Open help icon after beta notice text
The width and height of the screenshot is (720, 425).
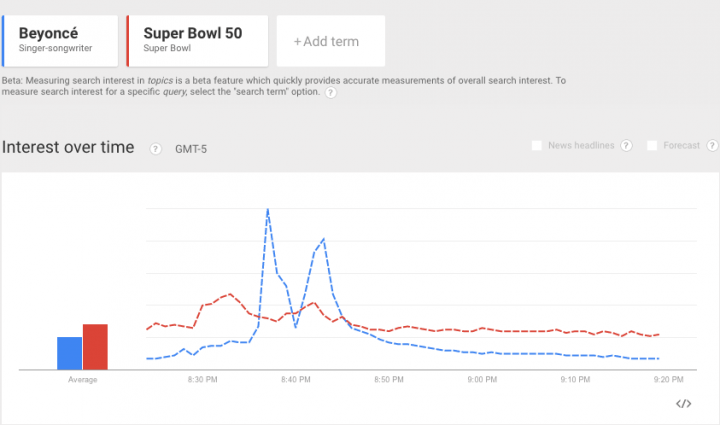(329, 92)
